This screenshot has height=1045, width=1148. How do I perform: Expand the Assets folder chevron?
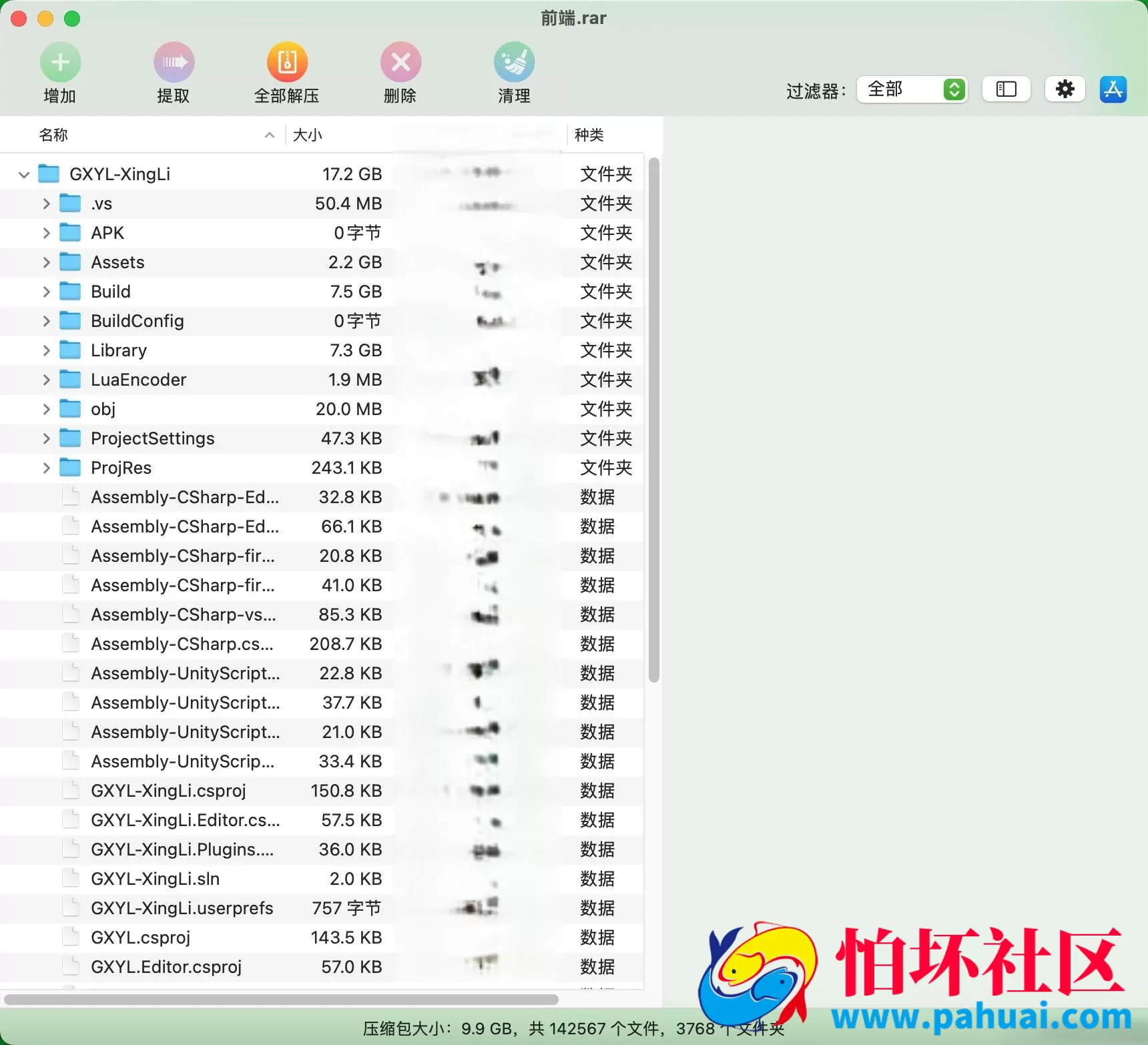click(46, 262)
